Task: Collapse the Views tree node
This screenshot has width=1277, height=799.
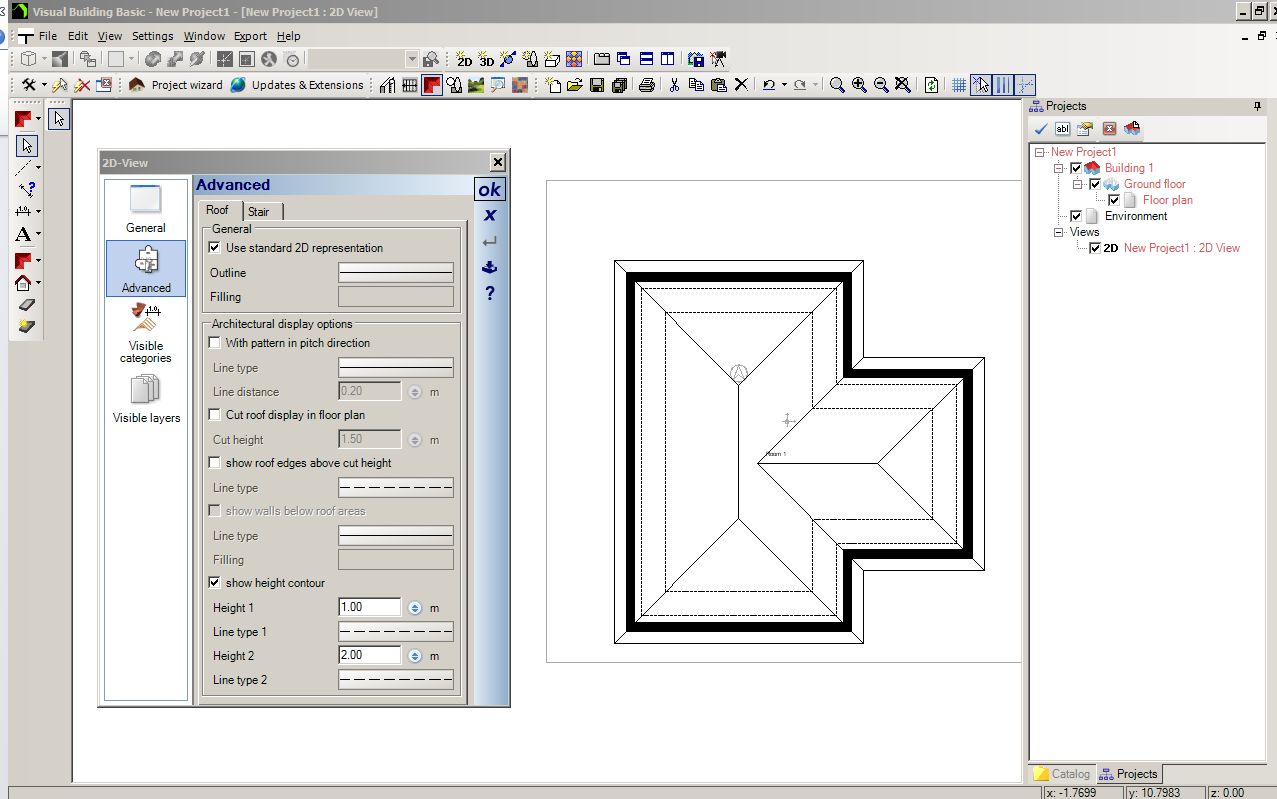Action: (x=1058, y=232)
